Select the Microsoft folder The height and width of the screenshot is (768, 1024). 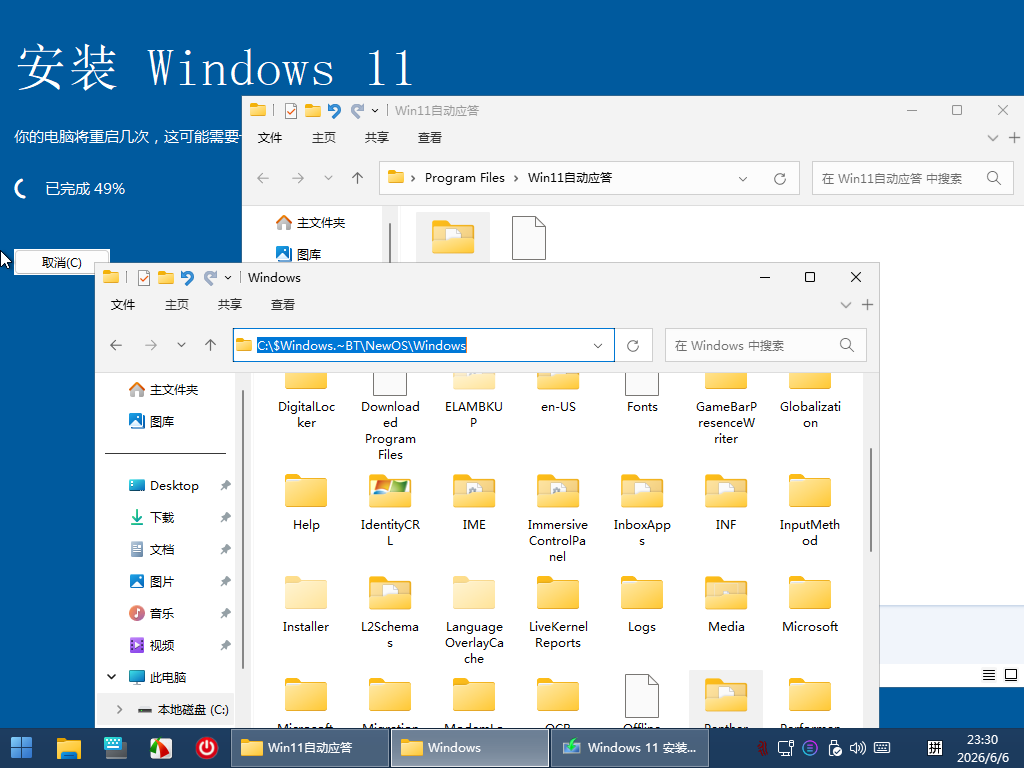pos(810,605)
